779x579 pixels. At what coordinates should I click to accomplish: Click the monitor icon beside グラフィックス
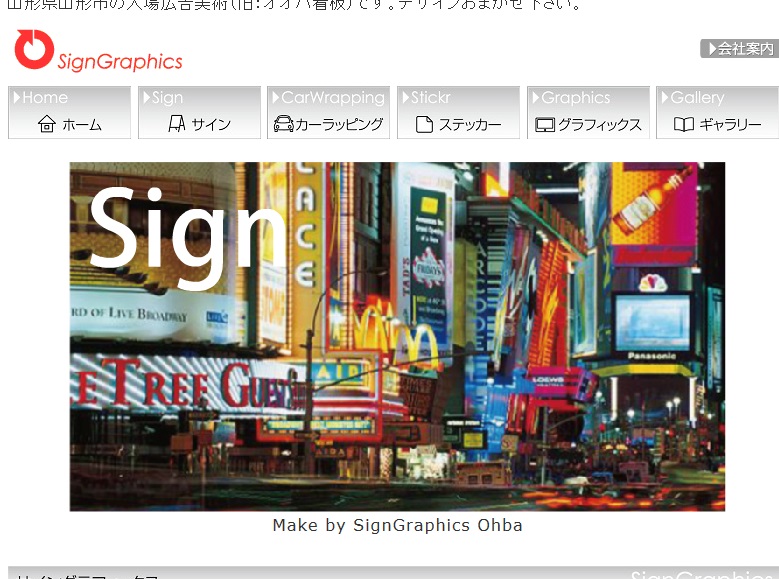(x=545, y=125)
